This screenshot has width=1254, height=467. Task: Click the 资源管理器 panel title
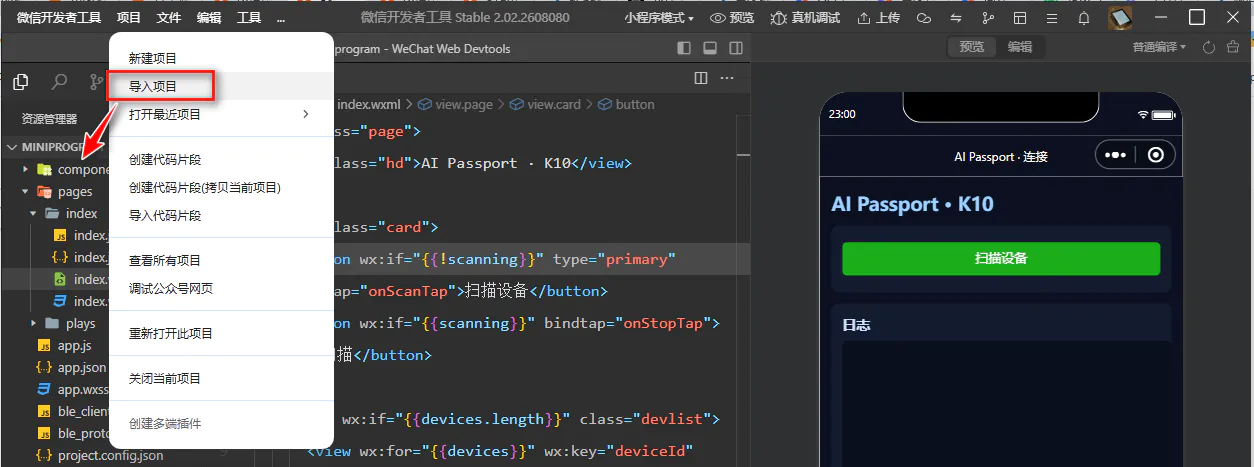(50, 119)
